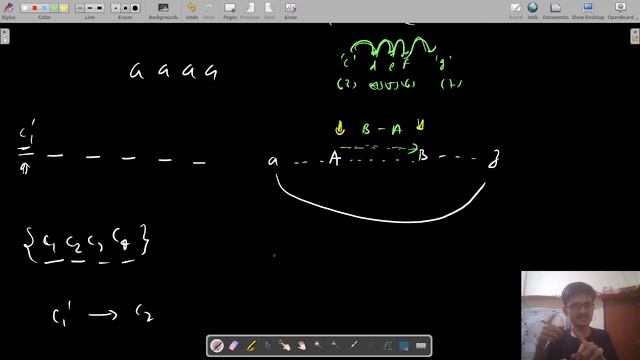Select the Write text tool
This screenshot has width=640, height=360.
pyautogui.click(x=387, y=346)
